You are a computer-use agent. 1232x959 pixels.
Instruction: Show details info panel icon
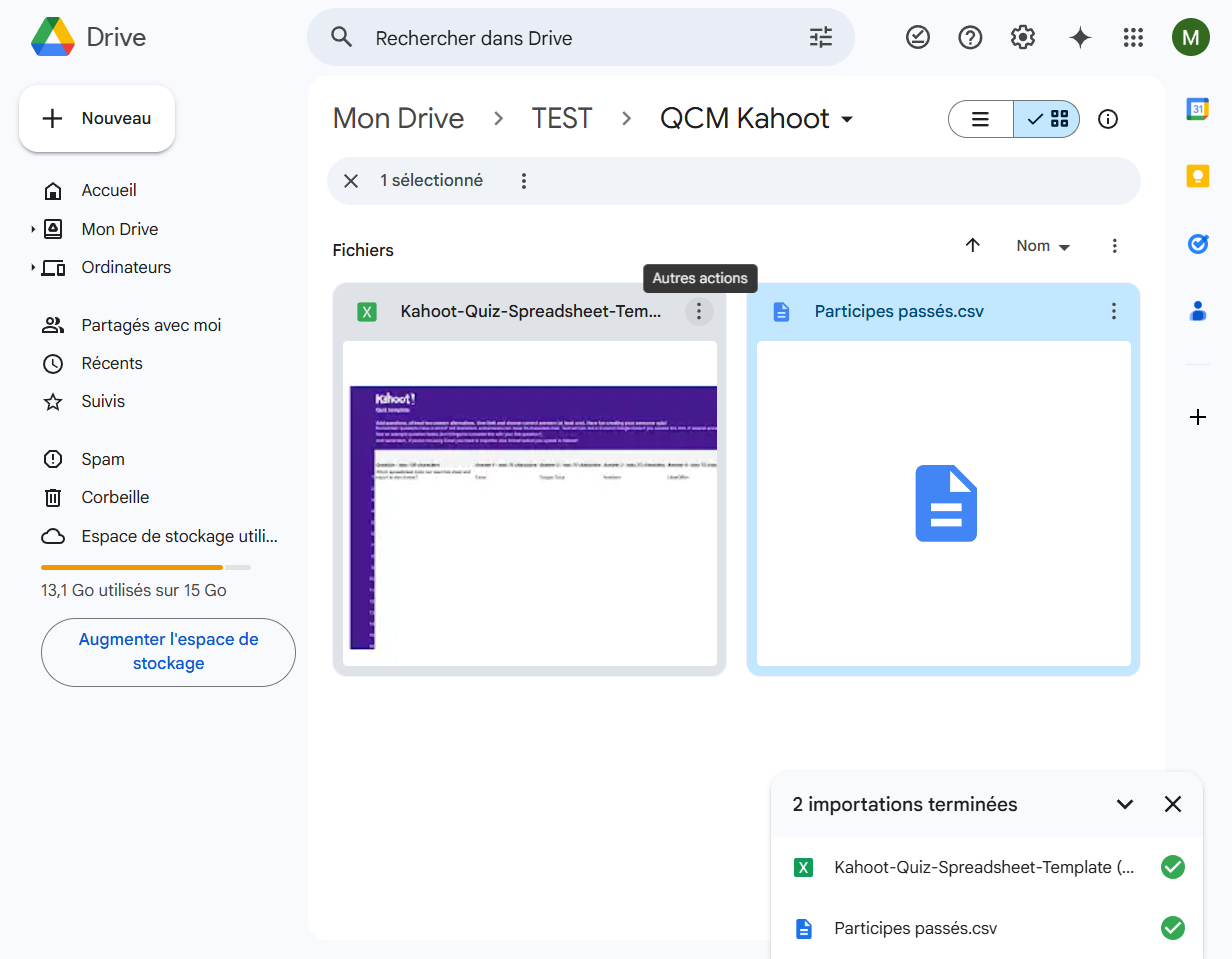click(x=1108, y=119)
